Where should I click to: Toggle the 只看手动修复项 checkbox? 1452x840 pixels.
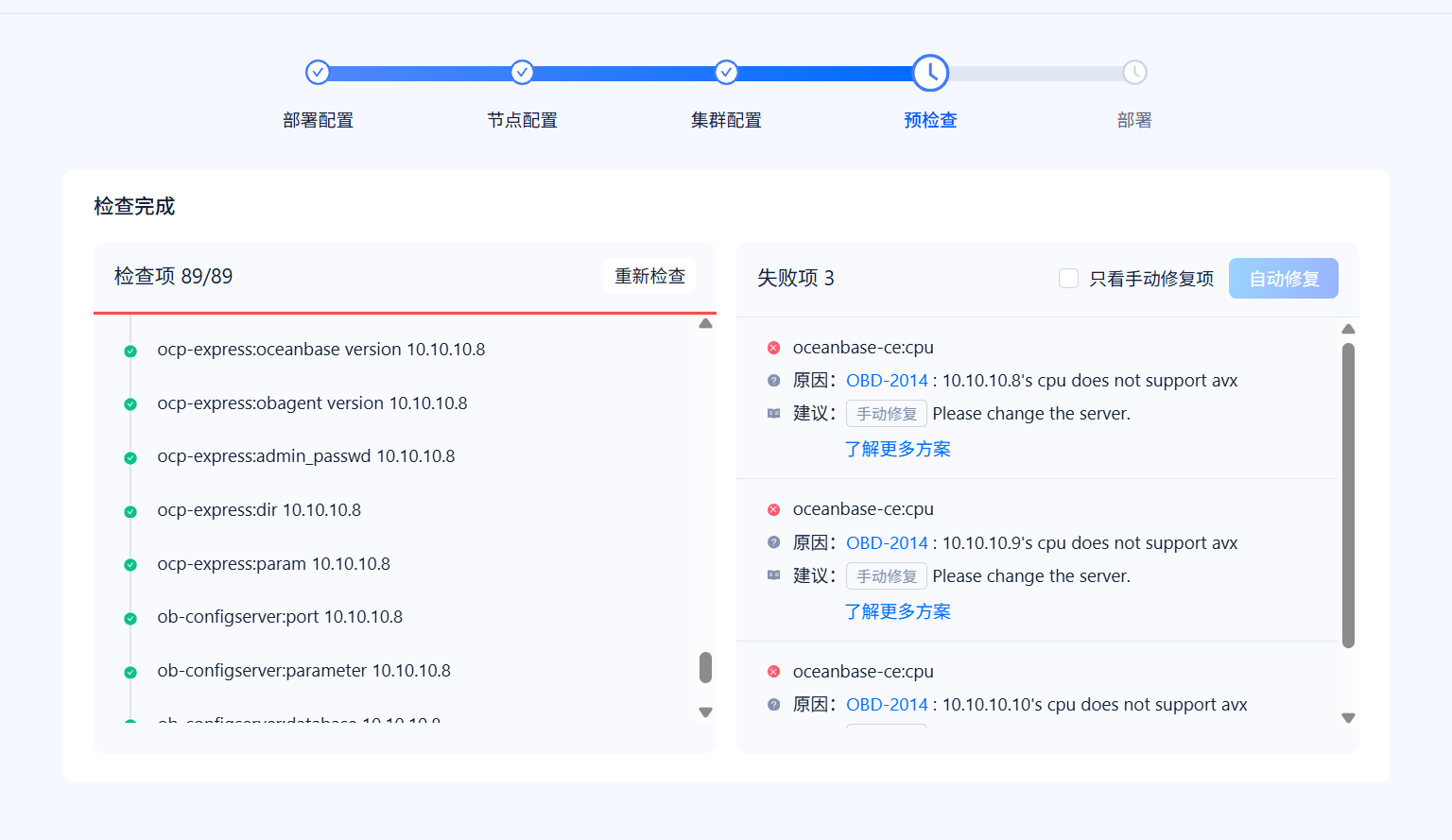coord(1068,278)
